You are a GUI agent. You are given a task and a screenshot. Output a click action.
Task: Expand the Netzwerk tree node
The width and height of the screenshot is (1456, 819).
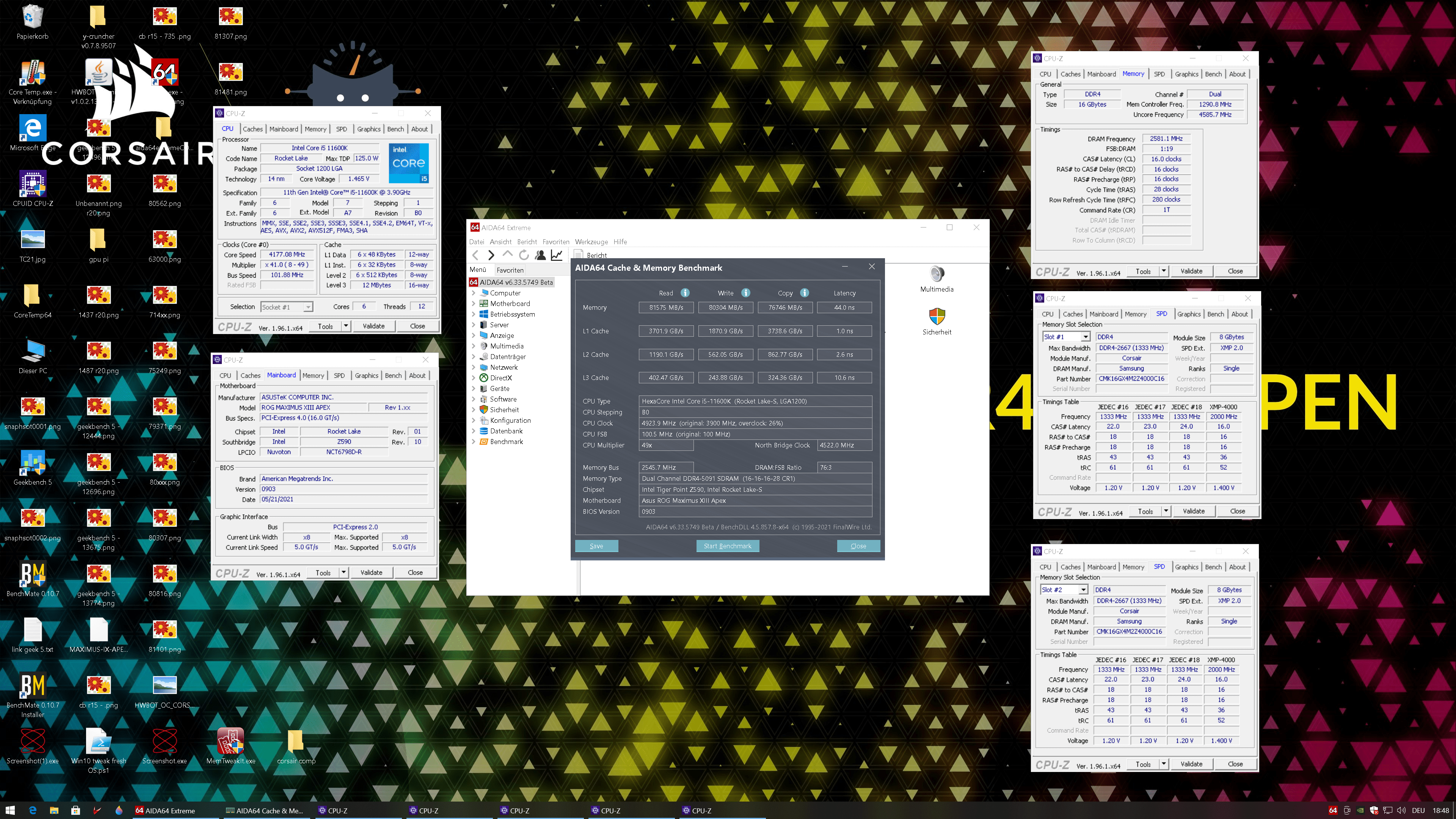coord(473,367)
